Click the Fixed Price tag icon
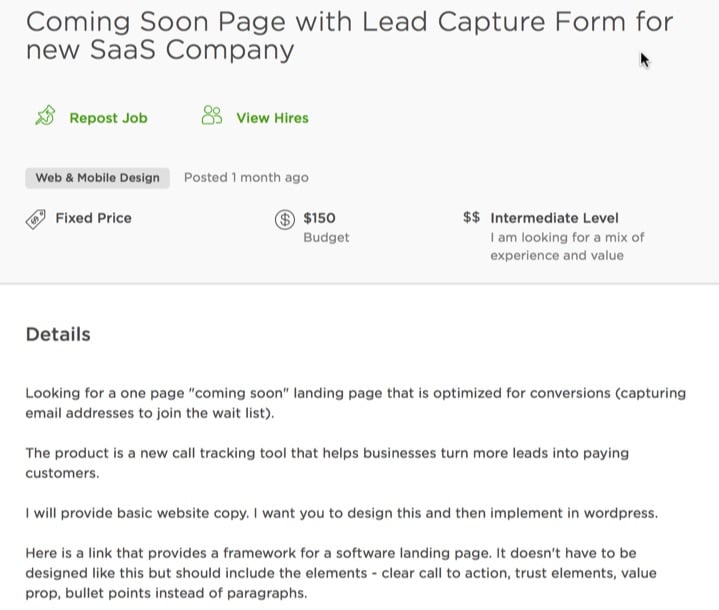 pos(35,219)
